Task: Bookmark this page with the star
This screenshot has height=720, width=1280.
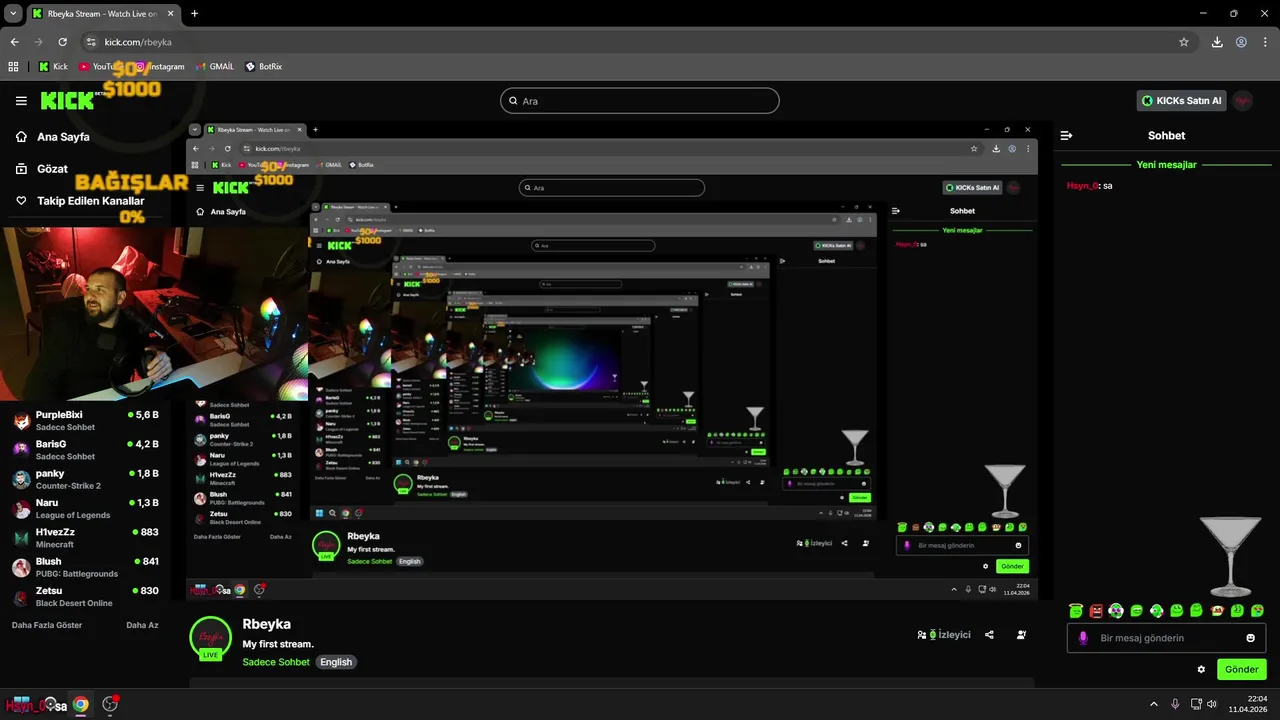Action: pos(1184,42)
